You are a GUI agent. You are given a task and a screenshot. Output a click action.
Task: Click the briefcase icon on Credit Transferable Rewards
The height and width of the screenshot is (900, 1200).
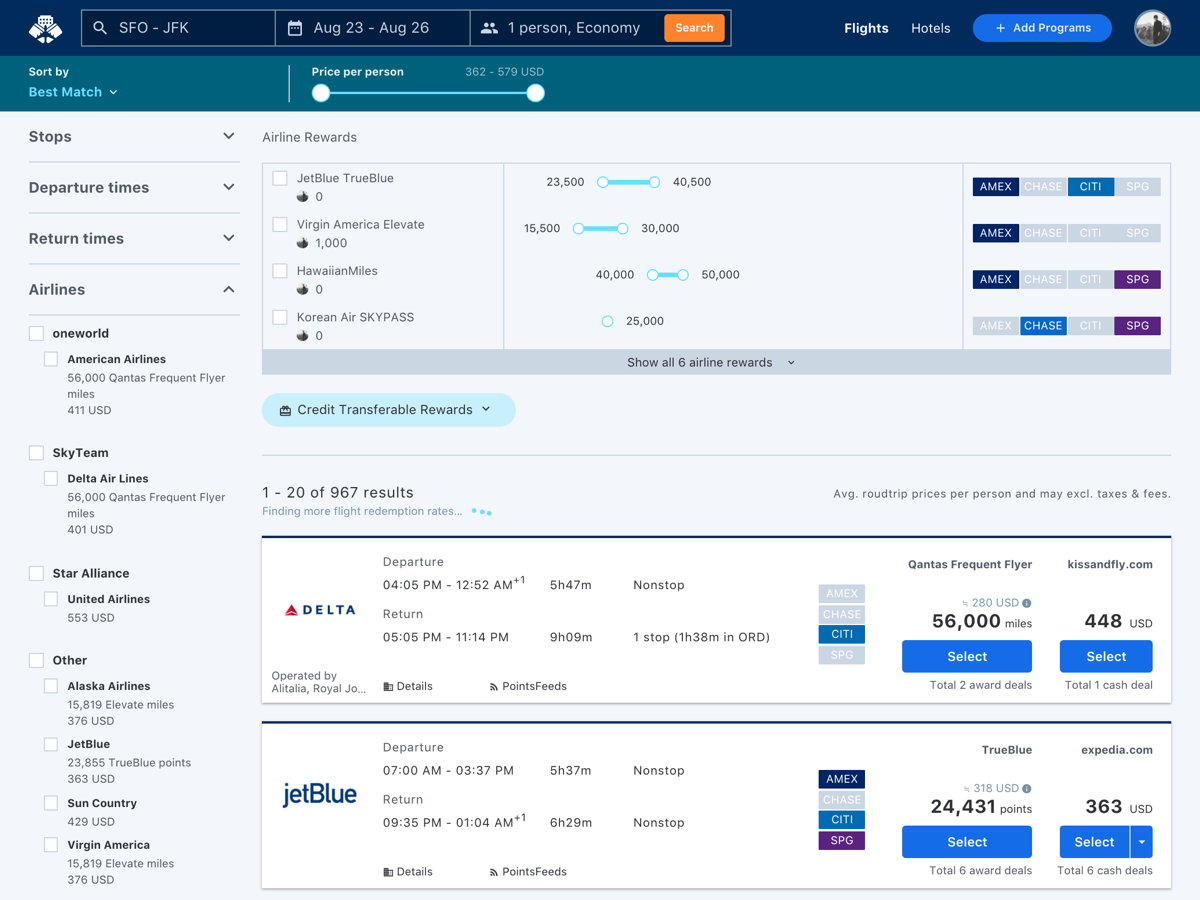(285, 410)
